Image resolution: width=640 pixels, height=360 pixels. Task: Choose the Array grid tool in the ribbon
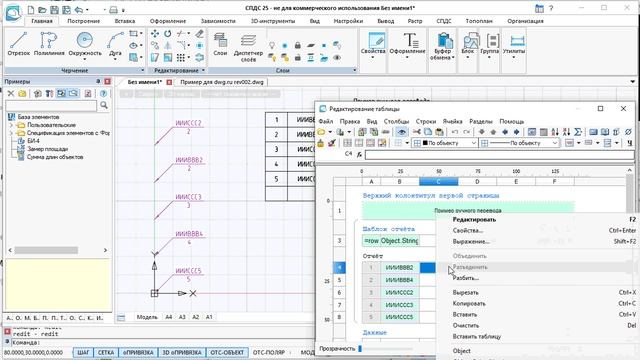pos(181,58)
